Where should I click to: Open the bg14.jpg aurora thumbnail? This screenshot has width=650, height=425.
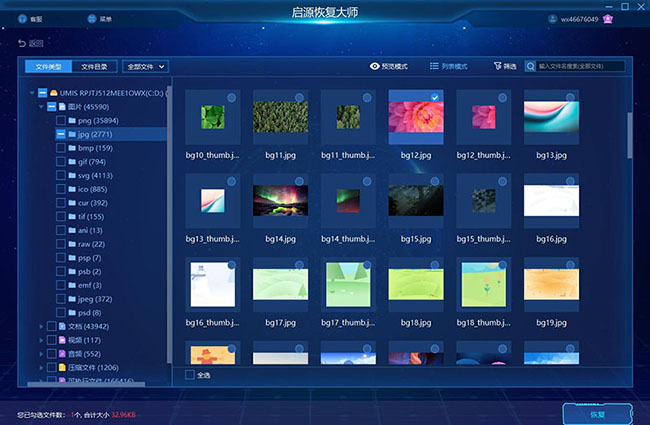pos(280,201)
